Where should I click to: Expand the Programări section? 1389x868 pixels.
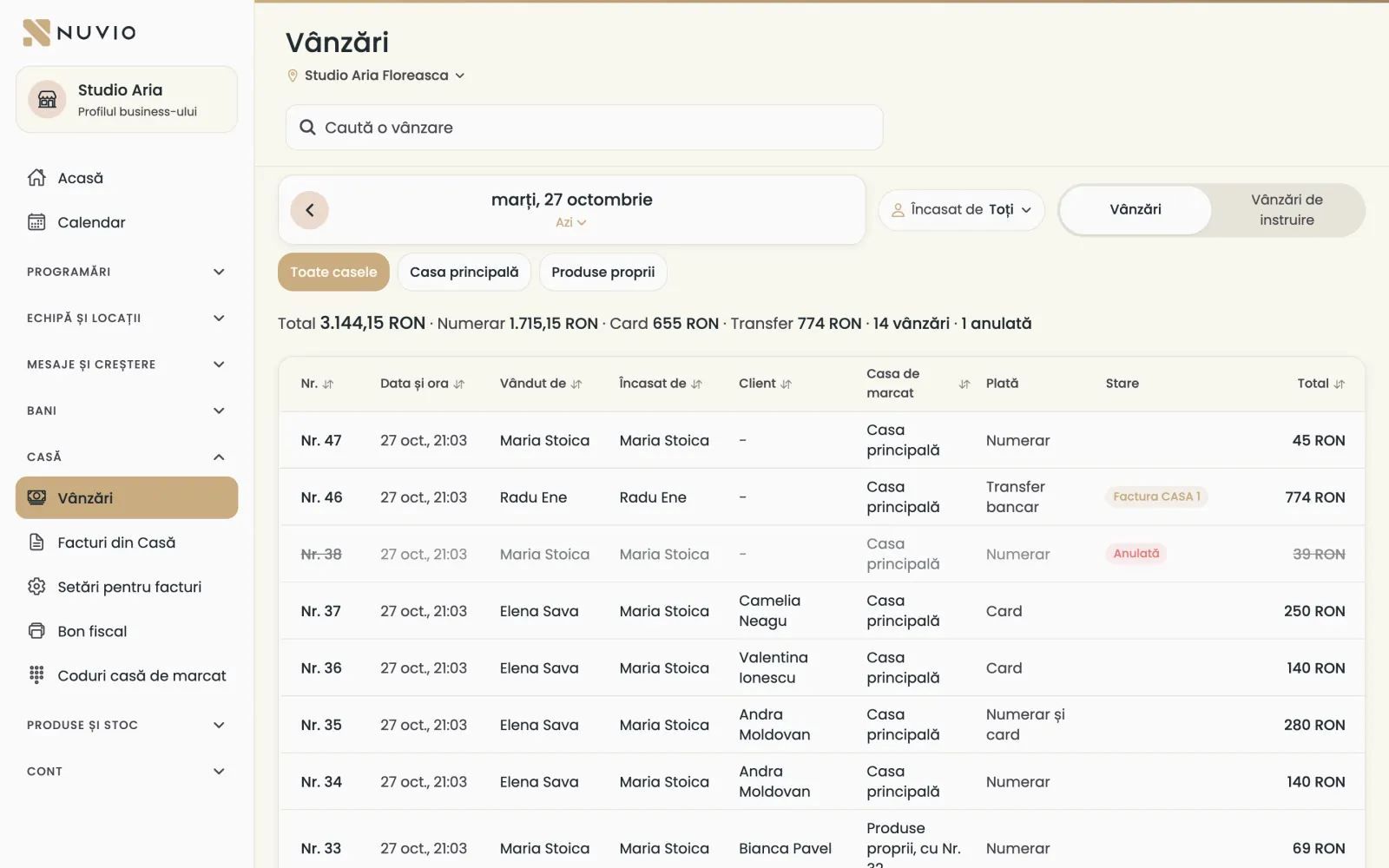pos(127,272)
